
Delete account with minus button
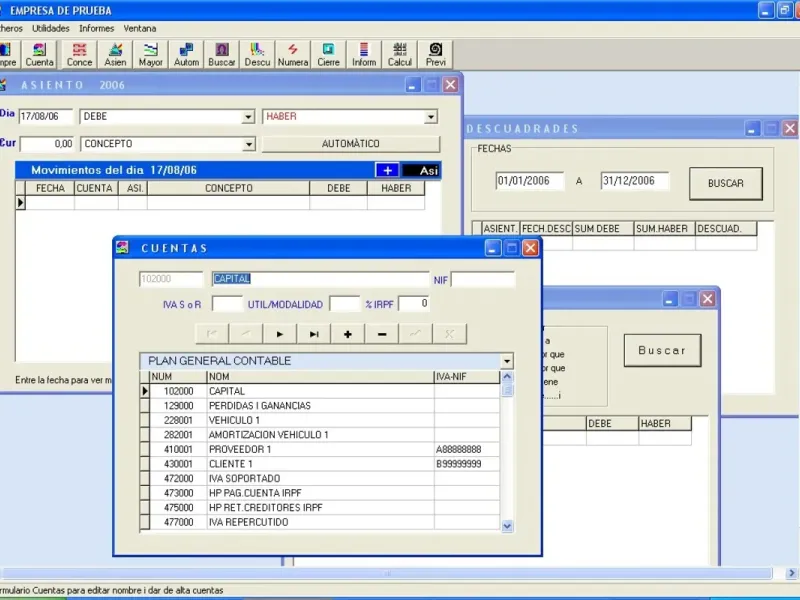[x=382, y=334]
